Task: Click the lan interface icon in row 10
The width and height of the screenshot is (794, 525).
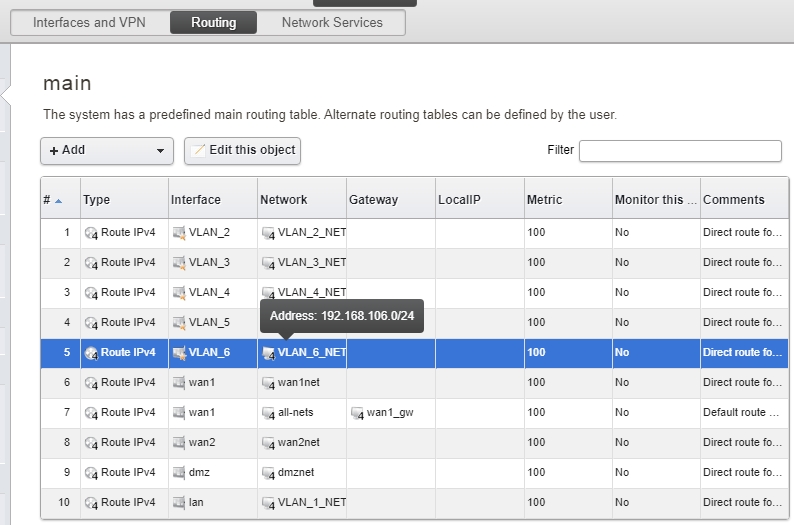Action: coord(179,503)
